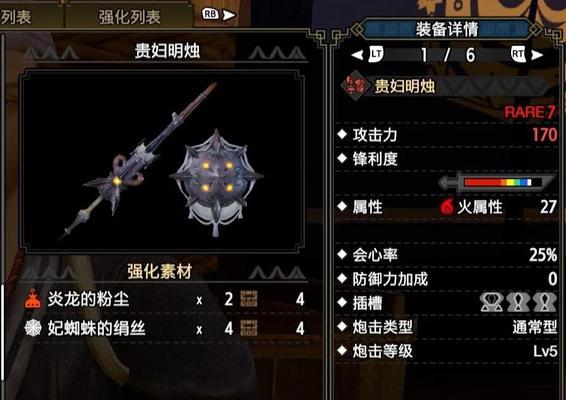566x400 pixels.
Task: Click the item box icon for 妃蜘蛛的绢丝
Action: [249, 328]
